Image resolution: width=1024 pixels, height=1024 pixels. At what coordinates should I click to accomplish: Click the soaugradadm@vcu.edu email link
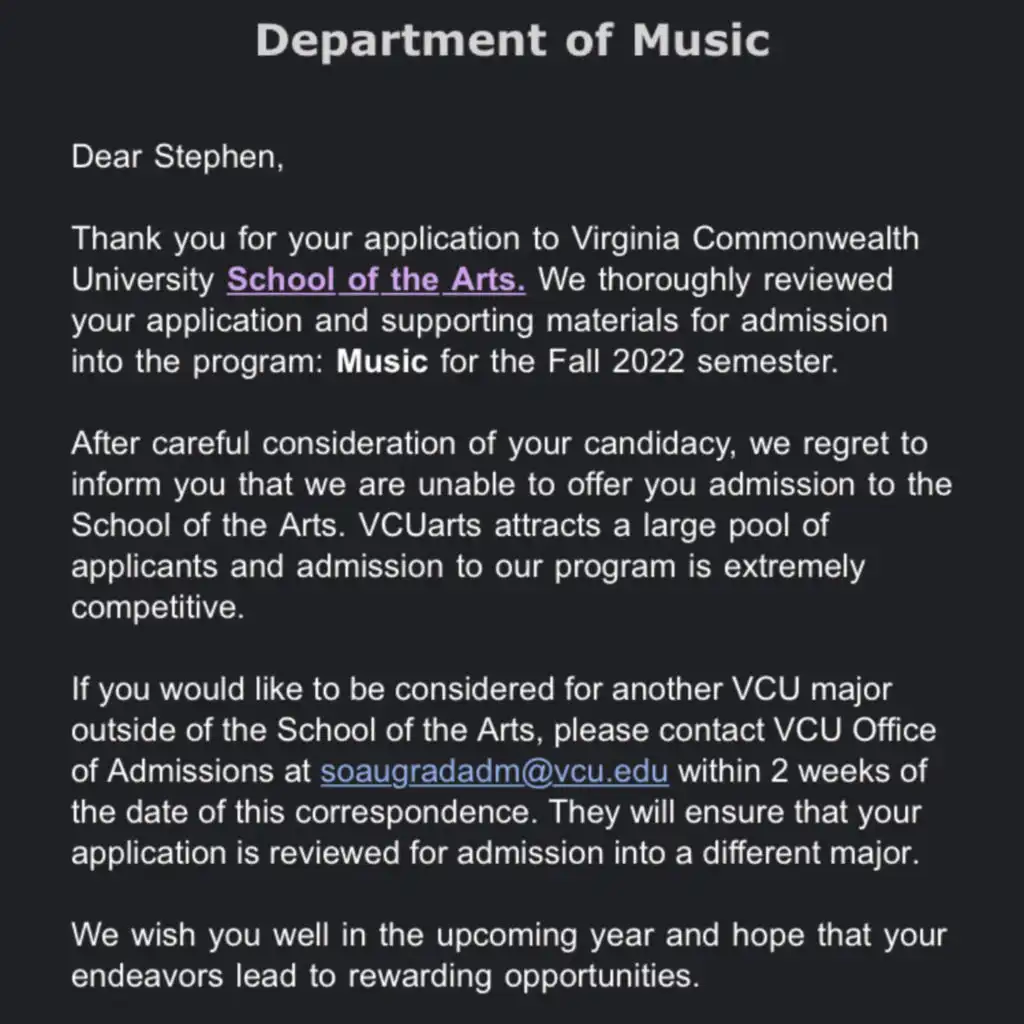(x=494, y=771)
